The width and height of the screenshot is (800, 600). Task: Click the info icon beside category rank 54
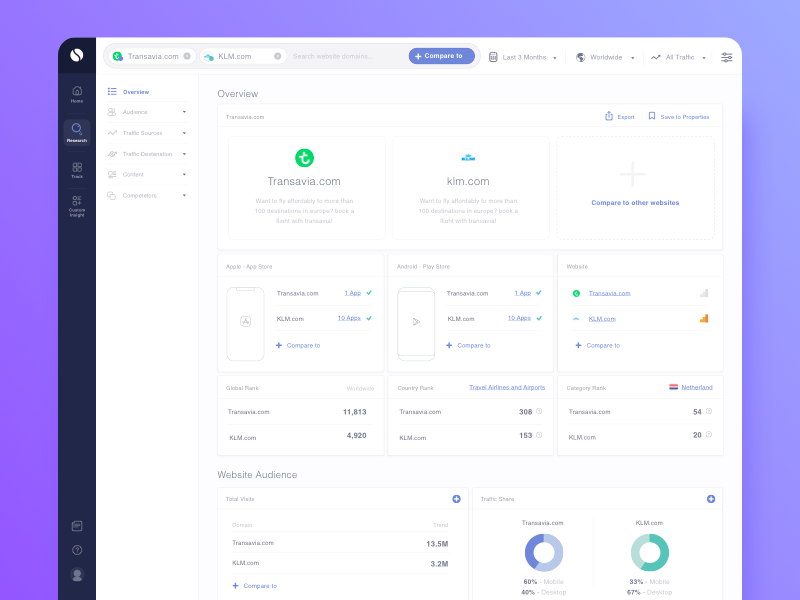click(709, 411)
